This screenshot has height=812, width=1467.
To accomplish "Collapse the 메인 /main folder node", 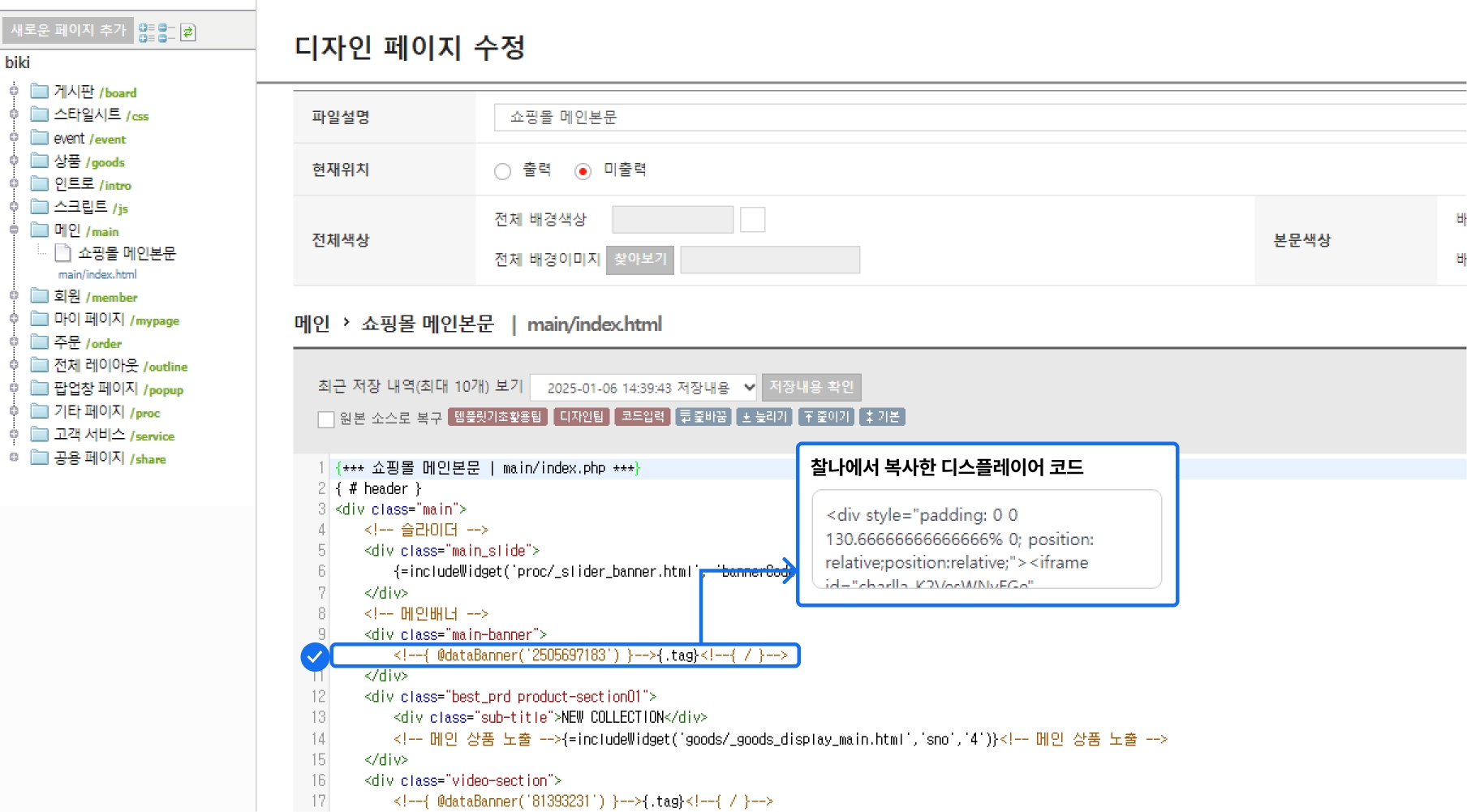I will click(x=14, y=230).
